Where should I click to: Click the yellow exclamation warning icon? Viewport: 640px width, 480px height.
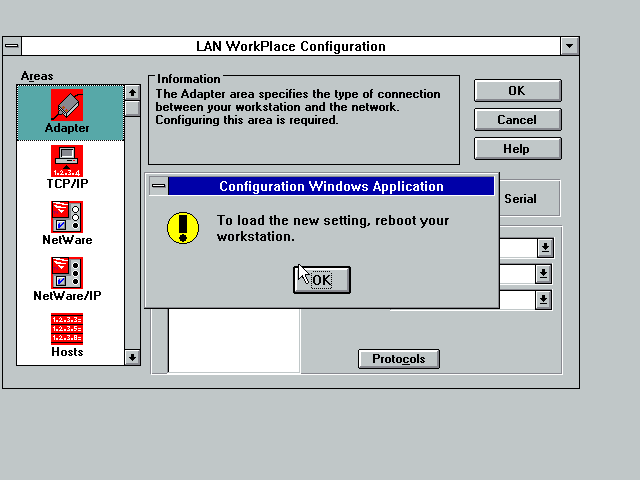click(183, 228)
